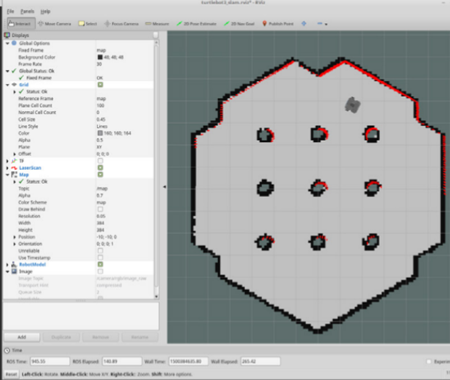Click the LaserScan red wave icon
Image resolution: width=450 pixels, height=380 pixels.
14,168
